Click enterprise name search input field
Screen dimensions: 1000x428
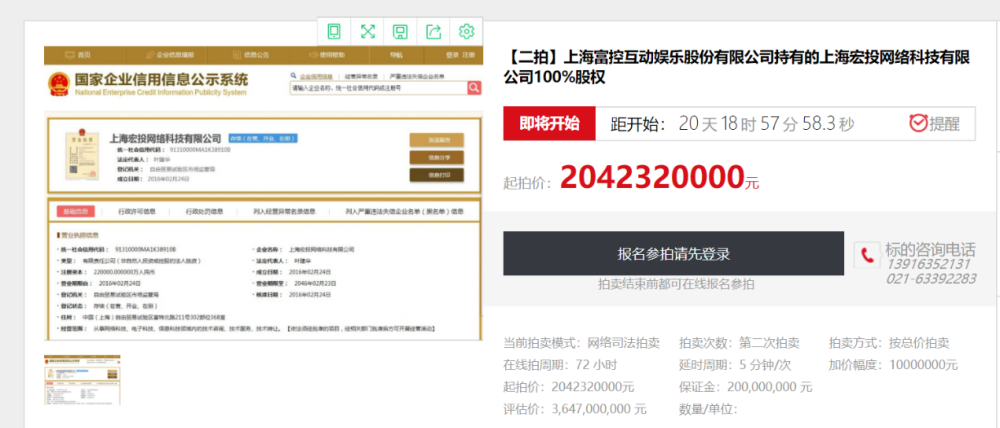[378, 89]
